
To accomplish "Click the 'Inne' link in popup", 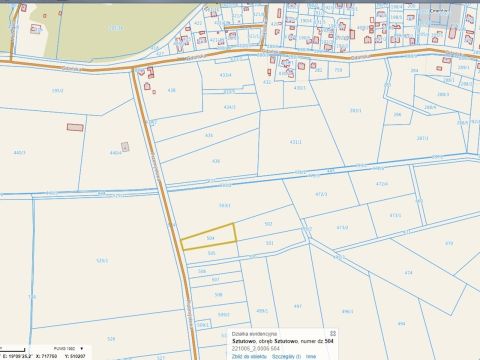I will (x=311, y=356).
